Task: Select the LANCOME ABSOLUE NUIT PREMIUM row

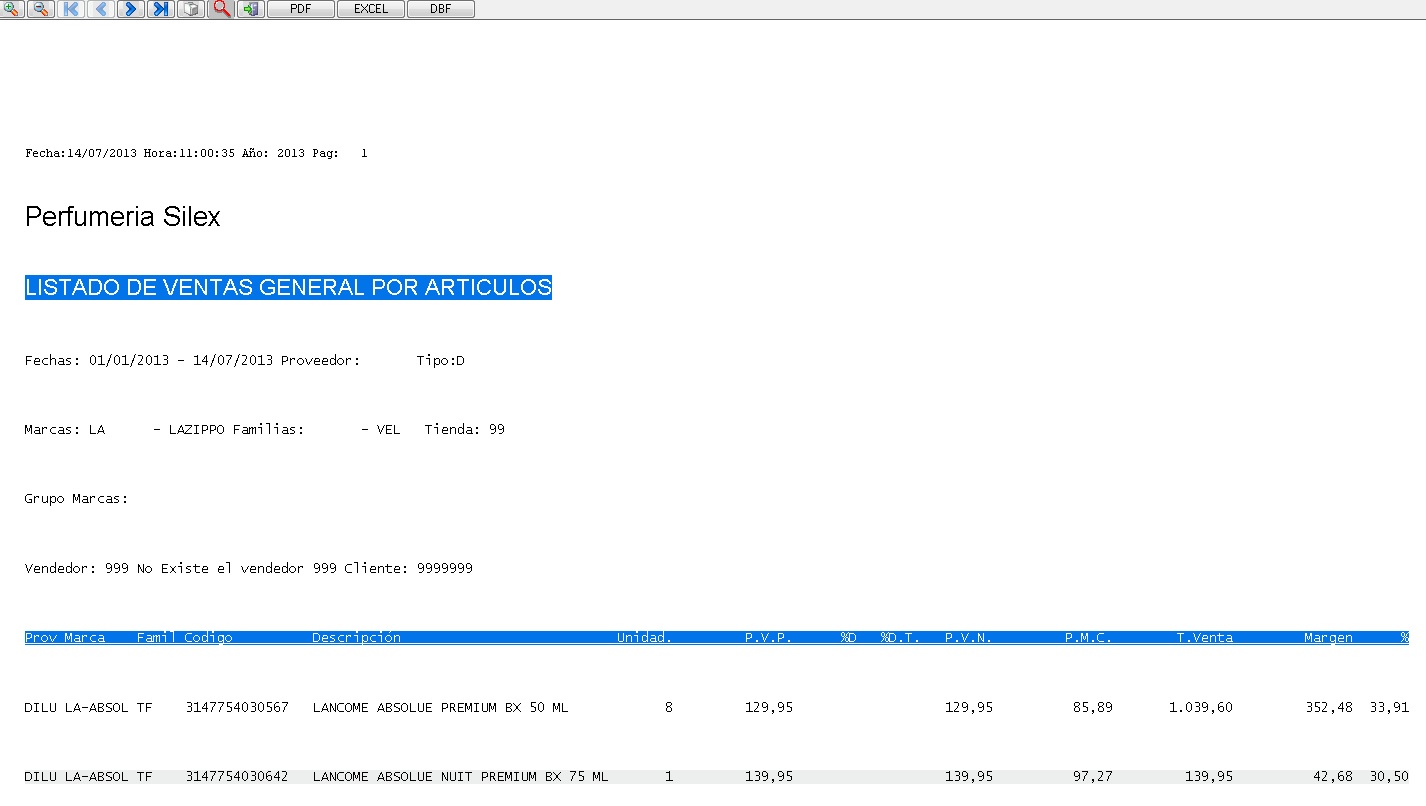Action: [460, 777]
